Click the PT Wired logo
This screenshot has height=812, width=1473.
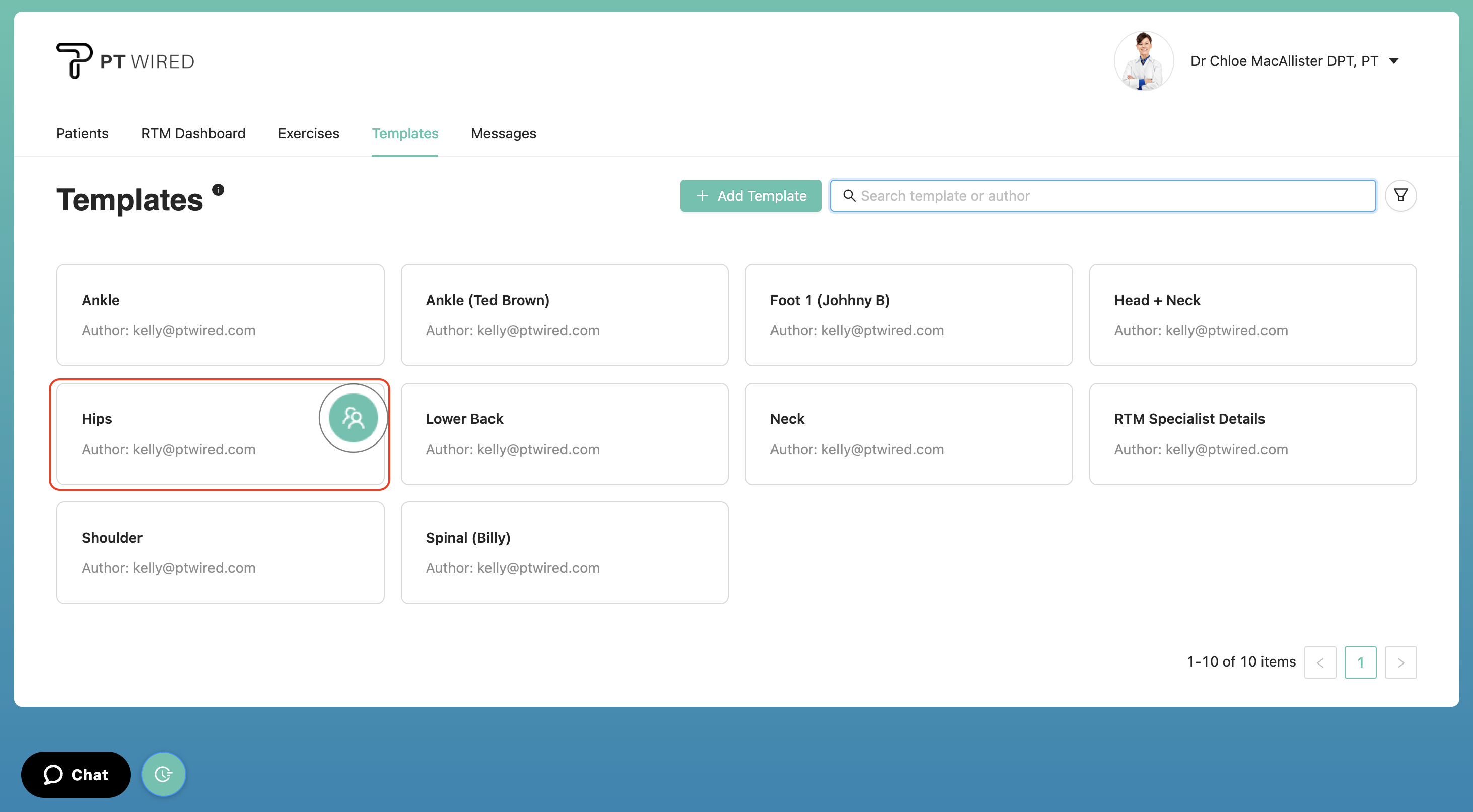[125, 60]
